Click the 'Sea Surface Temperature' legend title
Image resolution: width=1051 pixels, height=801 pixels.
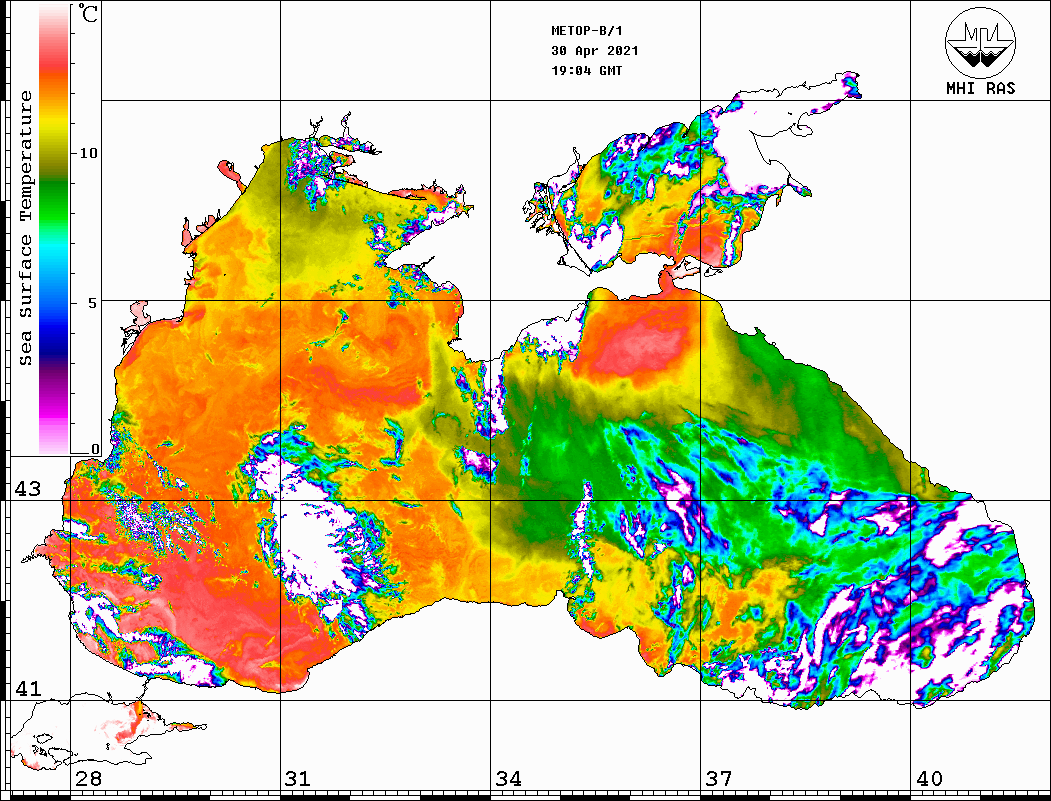(25, 228)
